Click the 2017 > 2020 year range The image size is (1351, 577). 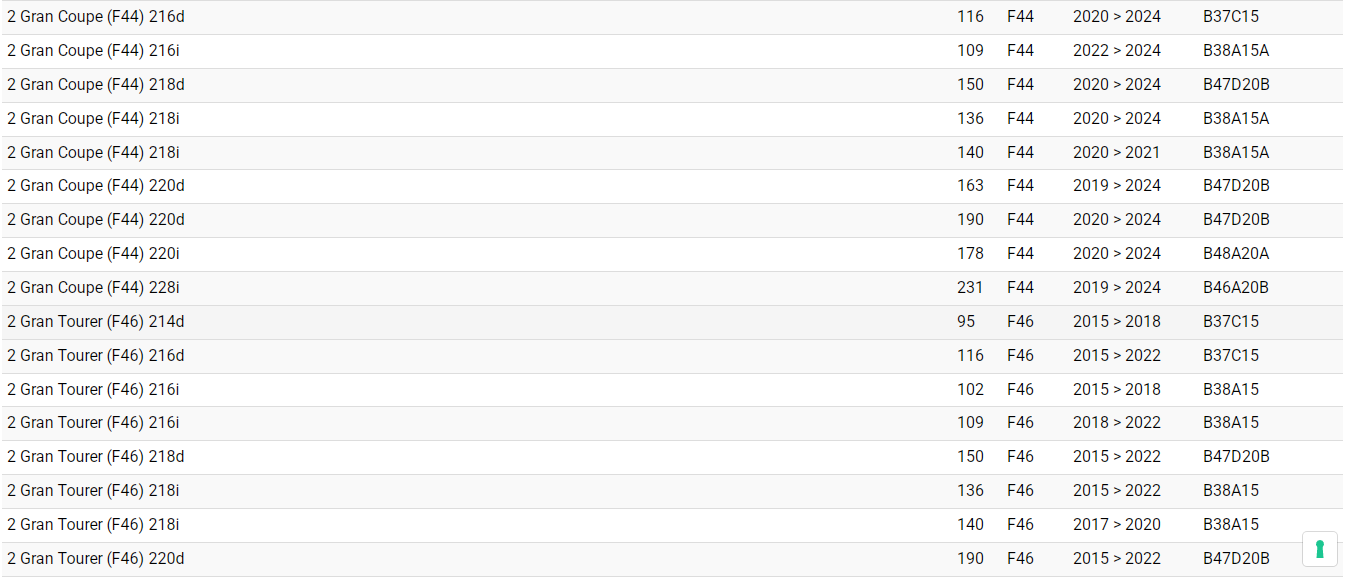(x=1117, y=525)
